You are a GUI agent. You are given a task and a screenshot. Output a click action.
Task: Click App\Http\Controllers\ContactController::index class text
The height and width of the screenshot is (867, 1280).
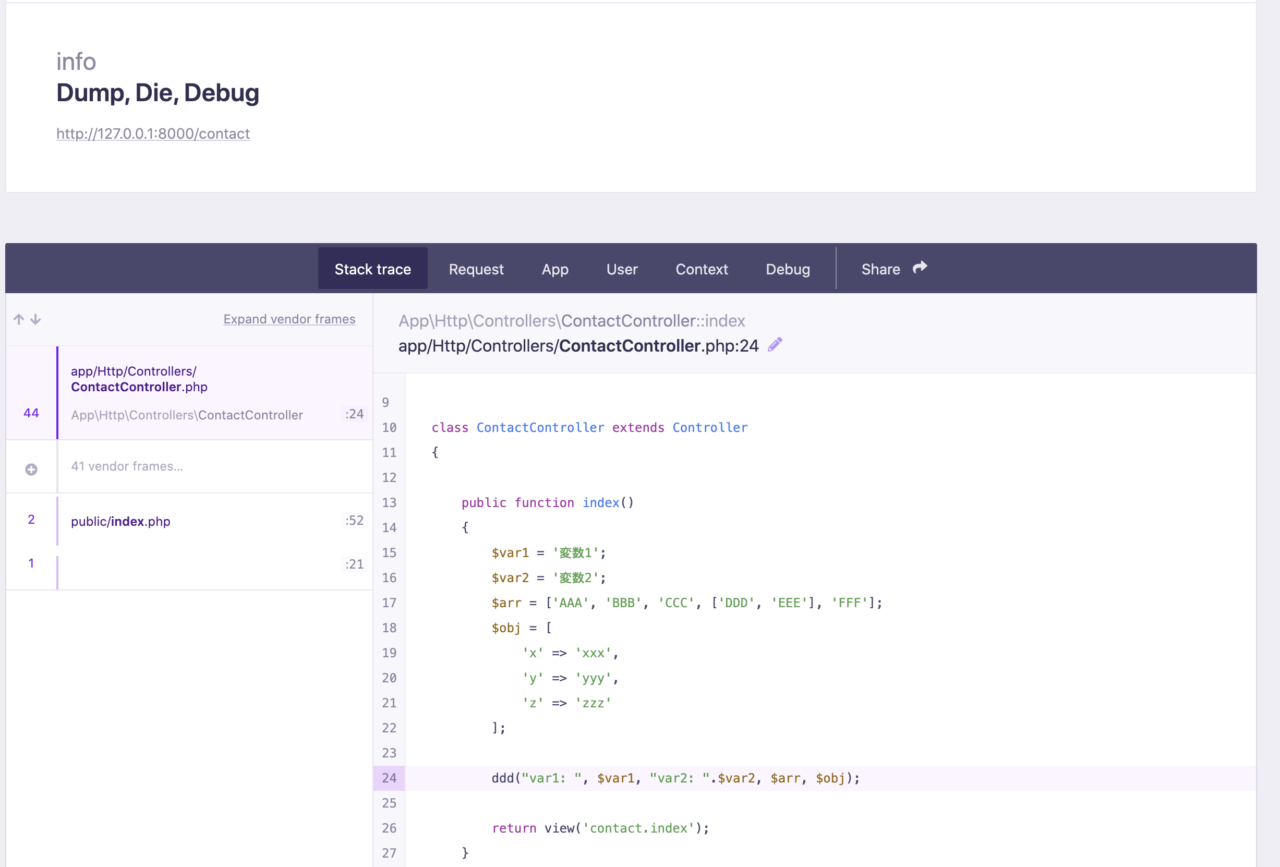[x=572, y=321]
